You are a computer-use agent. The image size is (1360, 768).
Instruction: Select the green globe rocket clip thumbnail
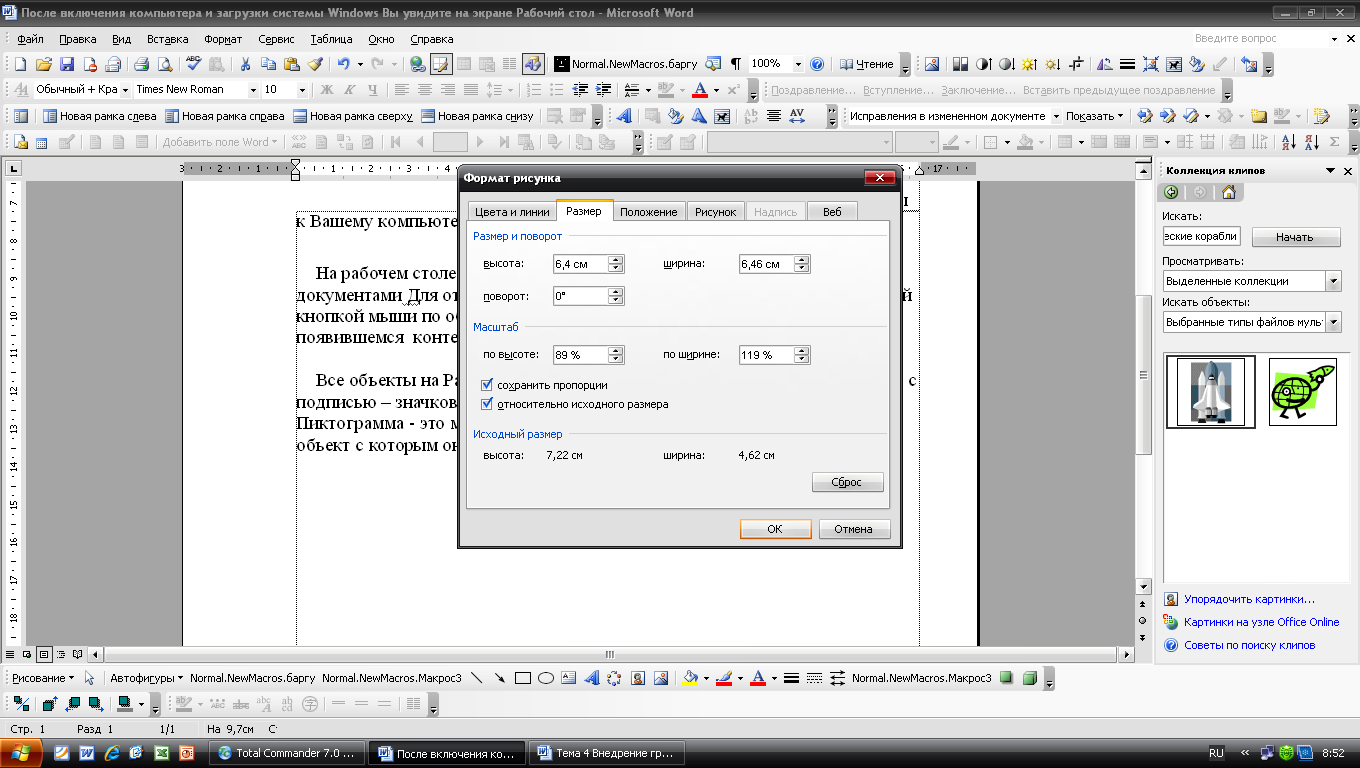1303,392
